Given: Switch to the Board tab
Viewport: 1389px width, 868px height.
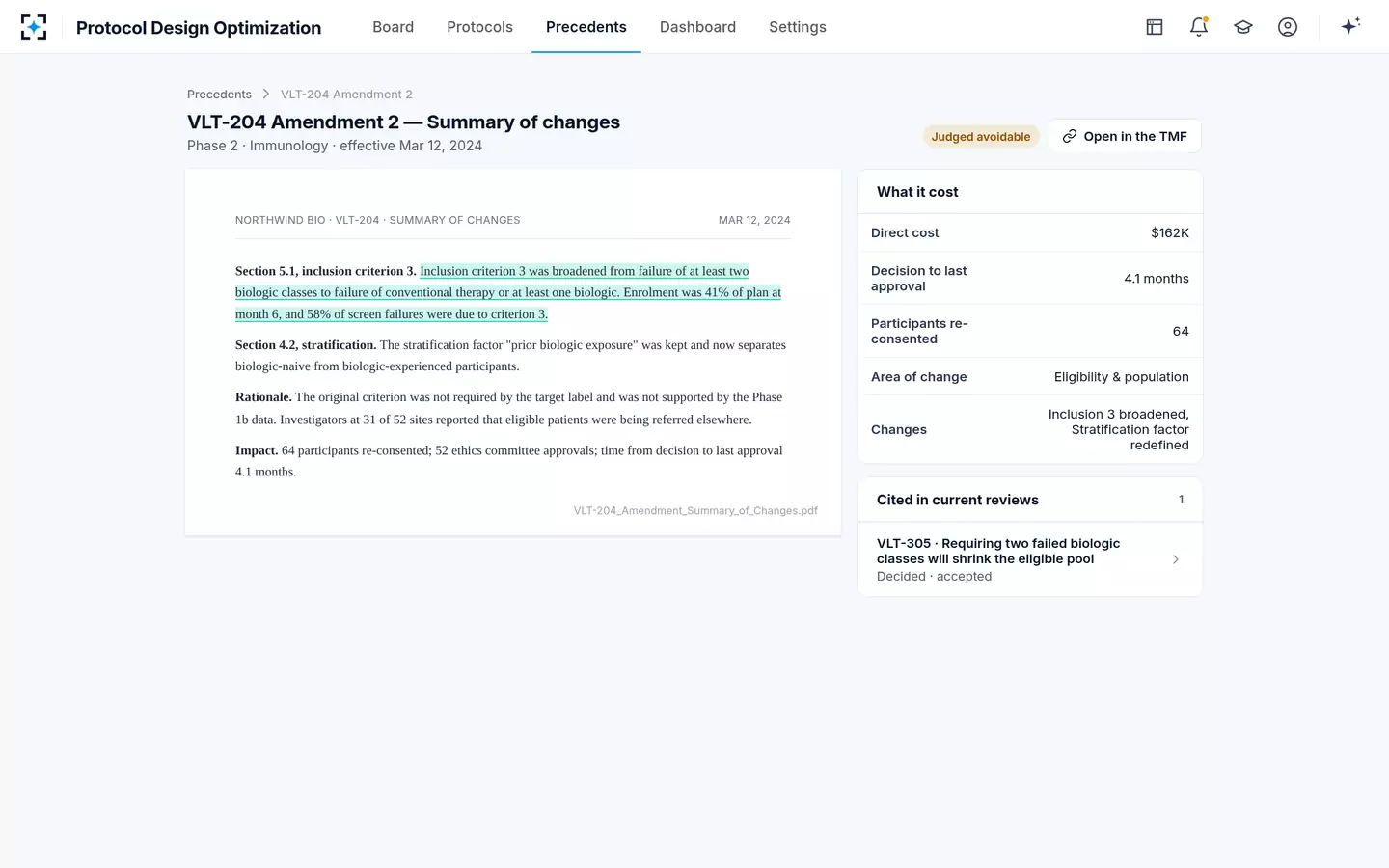Looking at the screenshot, I should 393,27.
